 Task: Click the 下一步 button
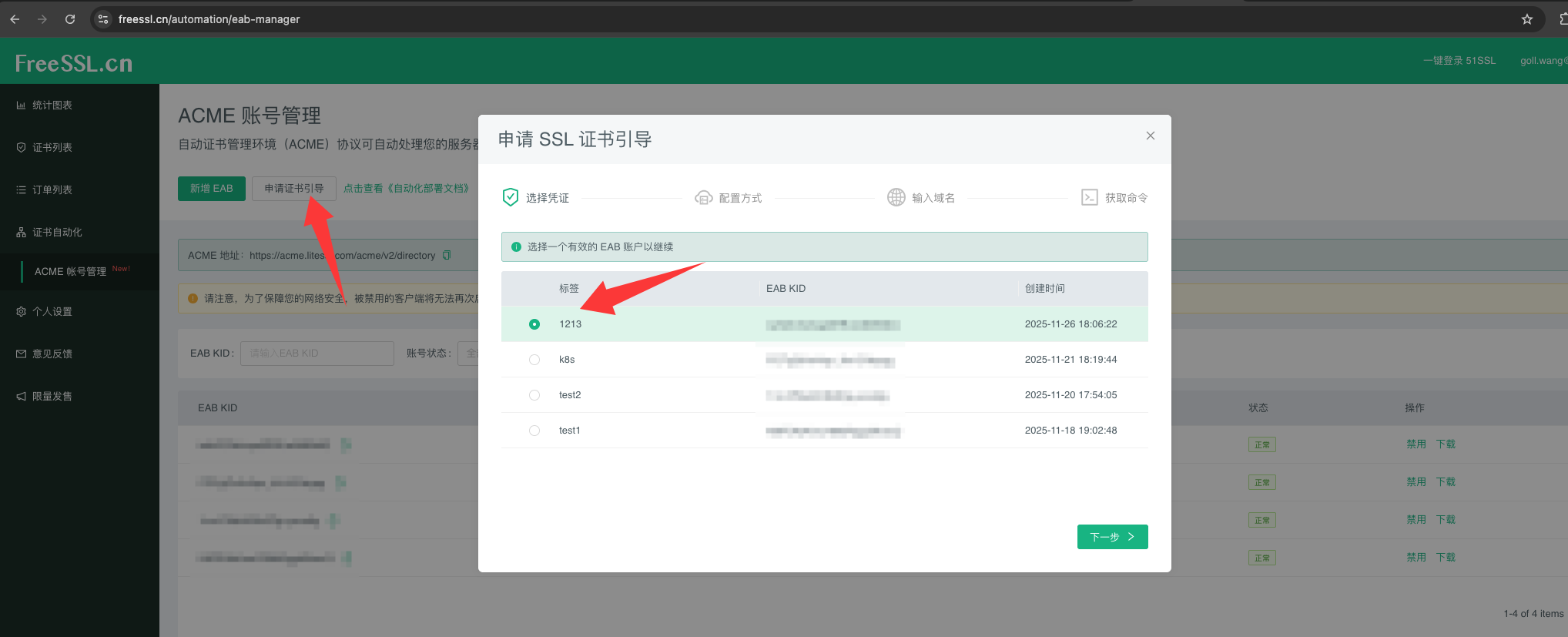[1112, 537]
